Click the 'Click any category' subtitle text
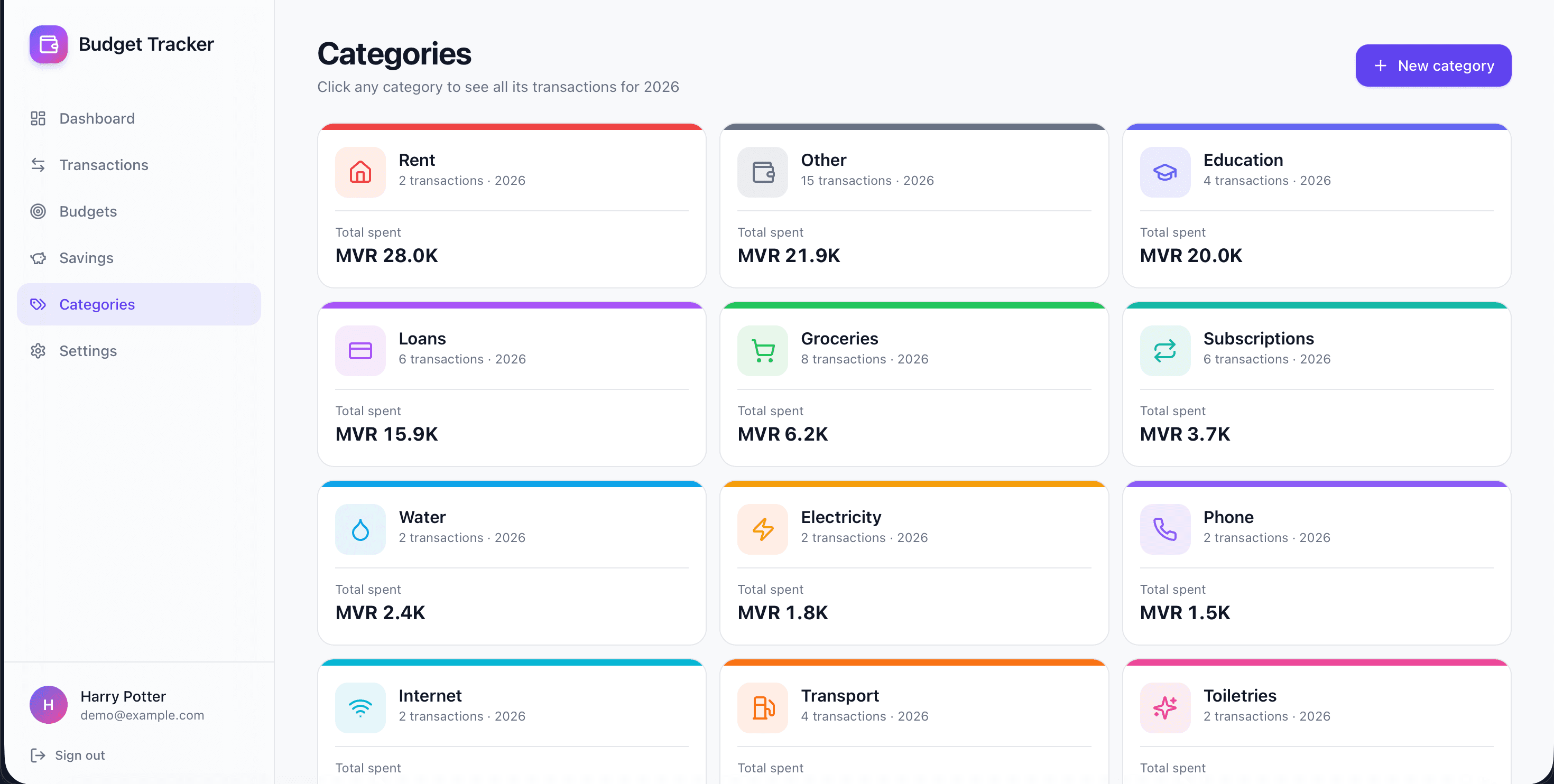 click(498, 87)
